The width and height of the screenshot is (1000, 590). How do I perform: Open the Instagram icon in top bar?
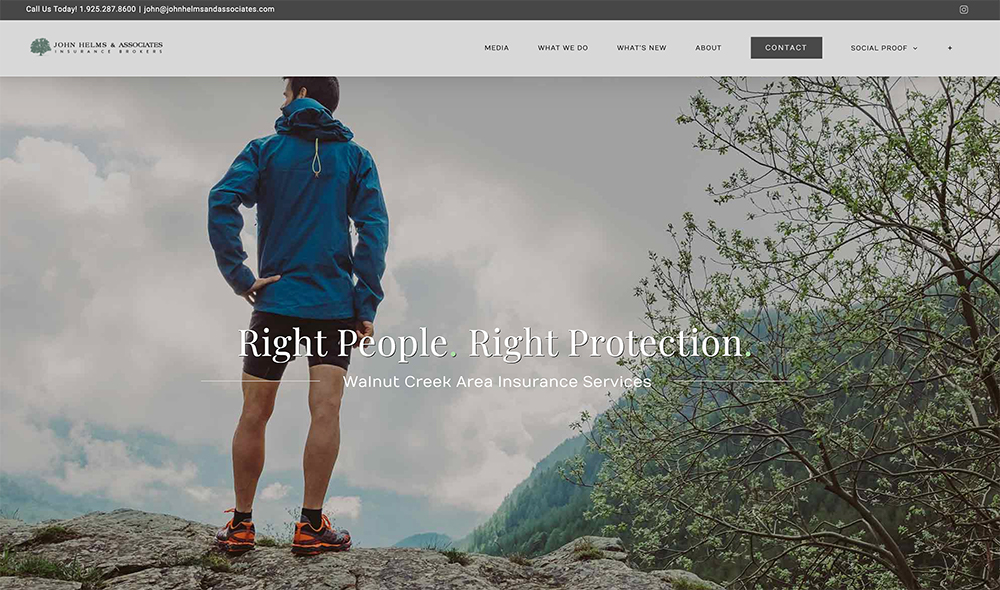click(964, 10)
